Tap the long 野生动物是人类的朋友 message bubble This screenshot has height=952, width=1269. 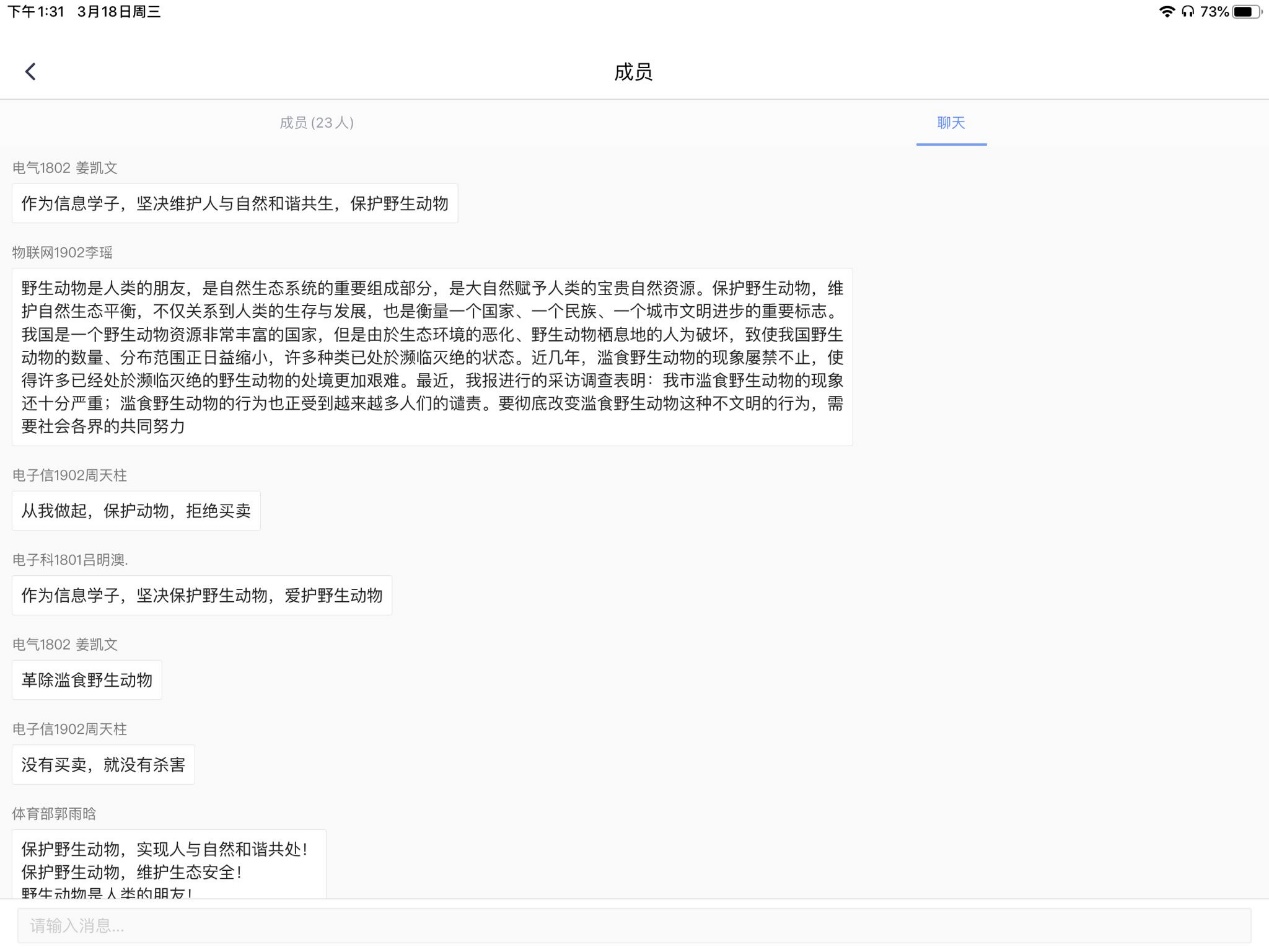click(x=432, y=357)
